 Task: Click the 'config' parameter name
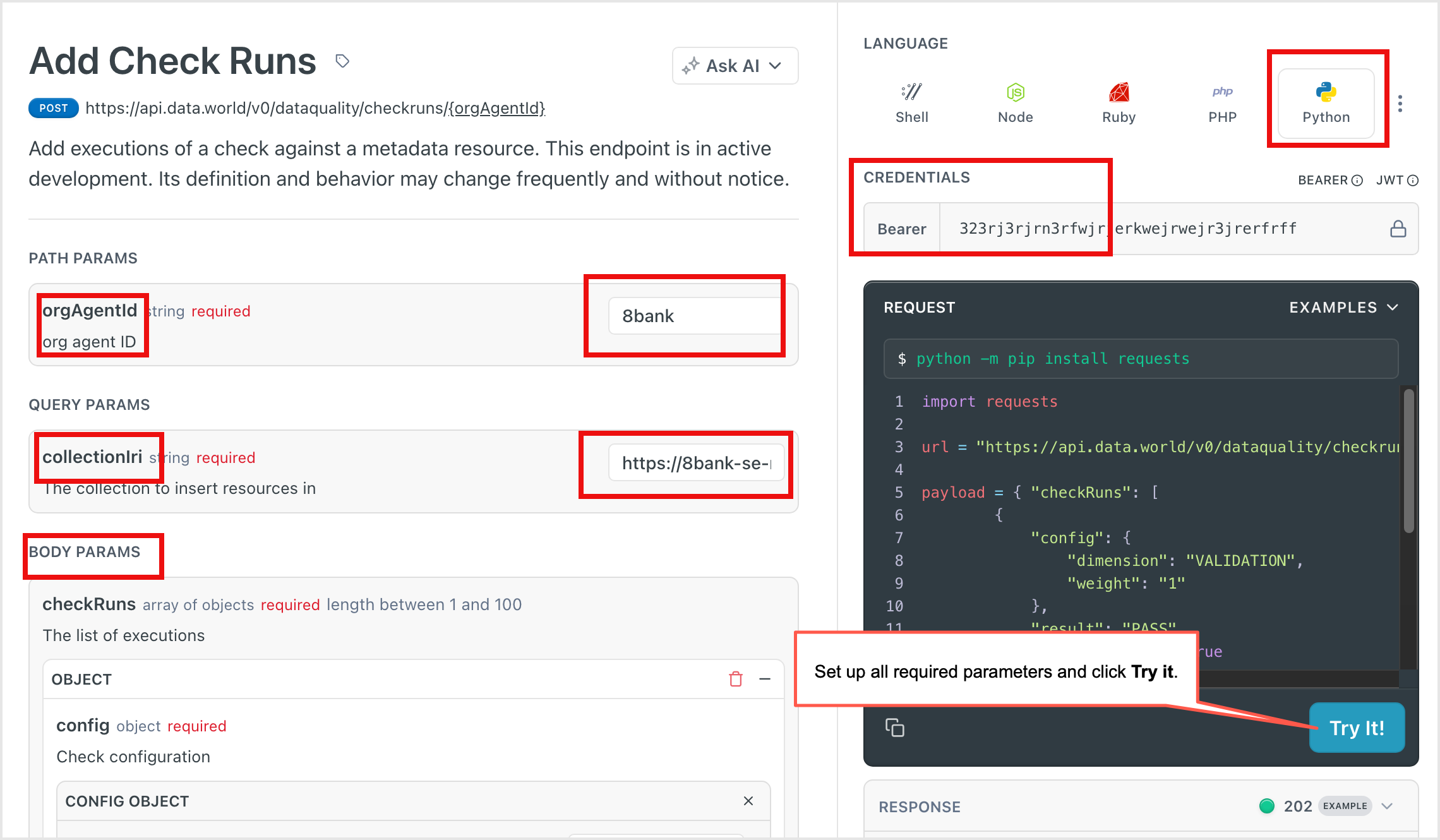[83, 726]
